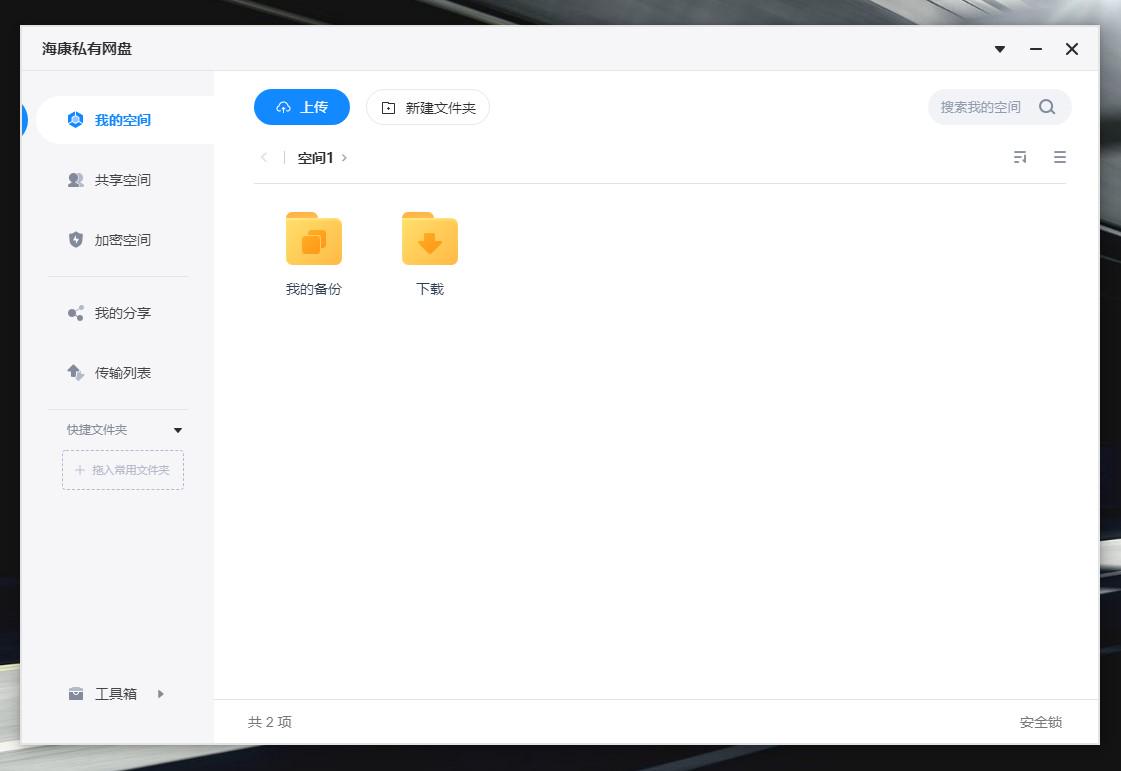Viewport: 1121px width, 771px height.
Task: Expand the 空间1 breadcrumb chevron
Action: pos(345,157)
